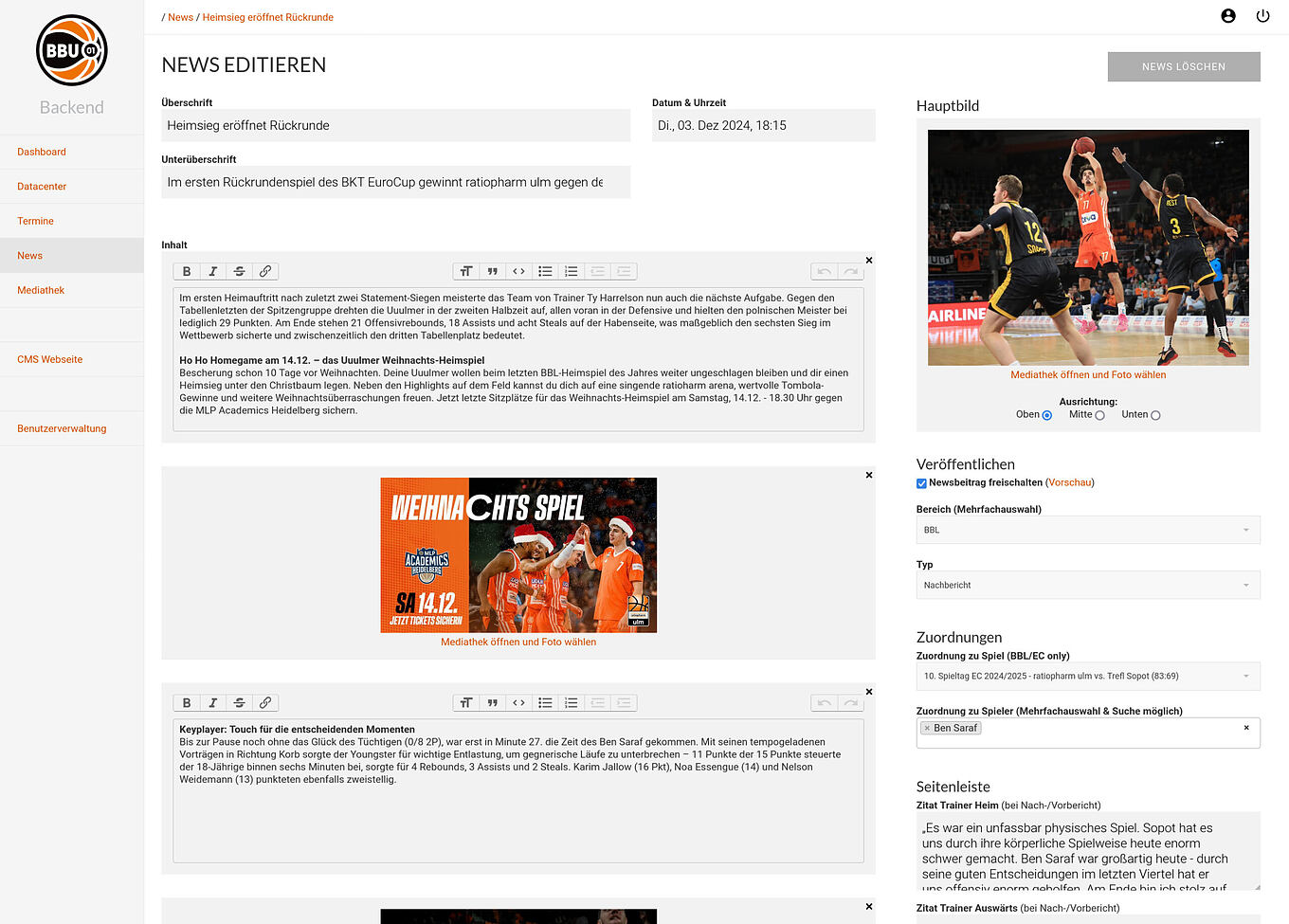
Task: Open Benutzerverwaltung from the sidebar
Action: (x=62, y=428)
